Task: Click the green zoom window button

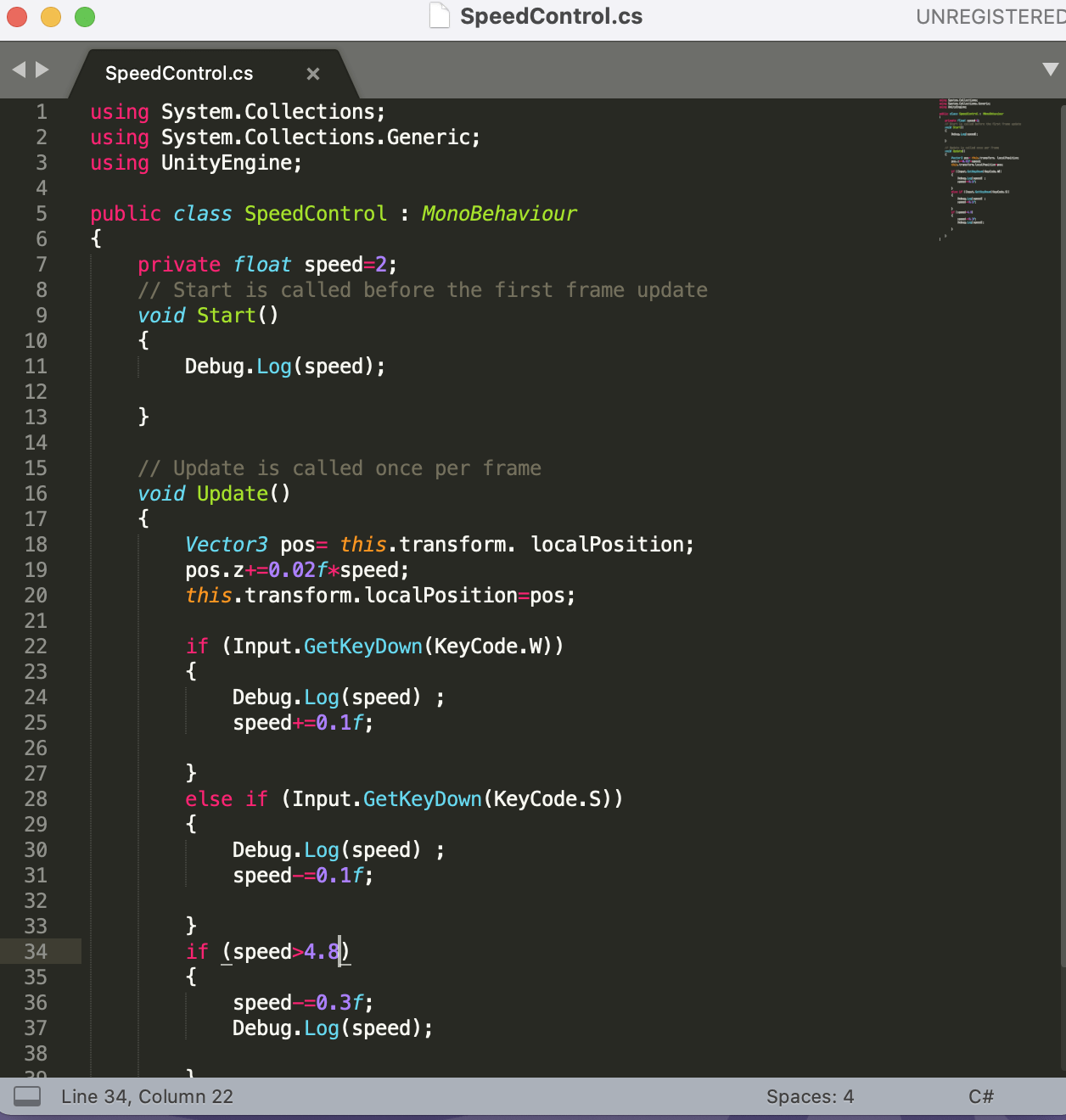Action: tap(85, 16)
